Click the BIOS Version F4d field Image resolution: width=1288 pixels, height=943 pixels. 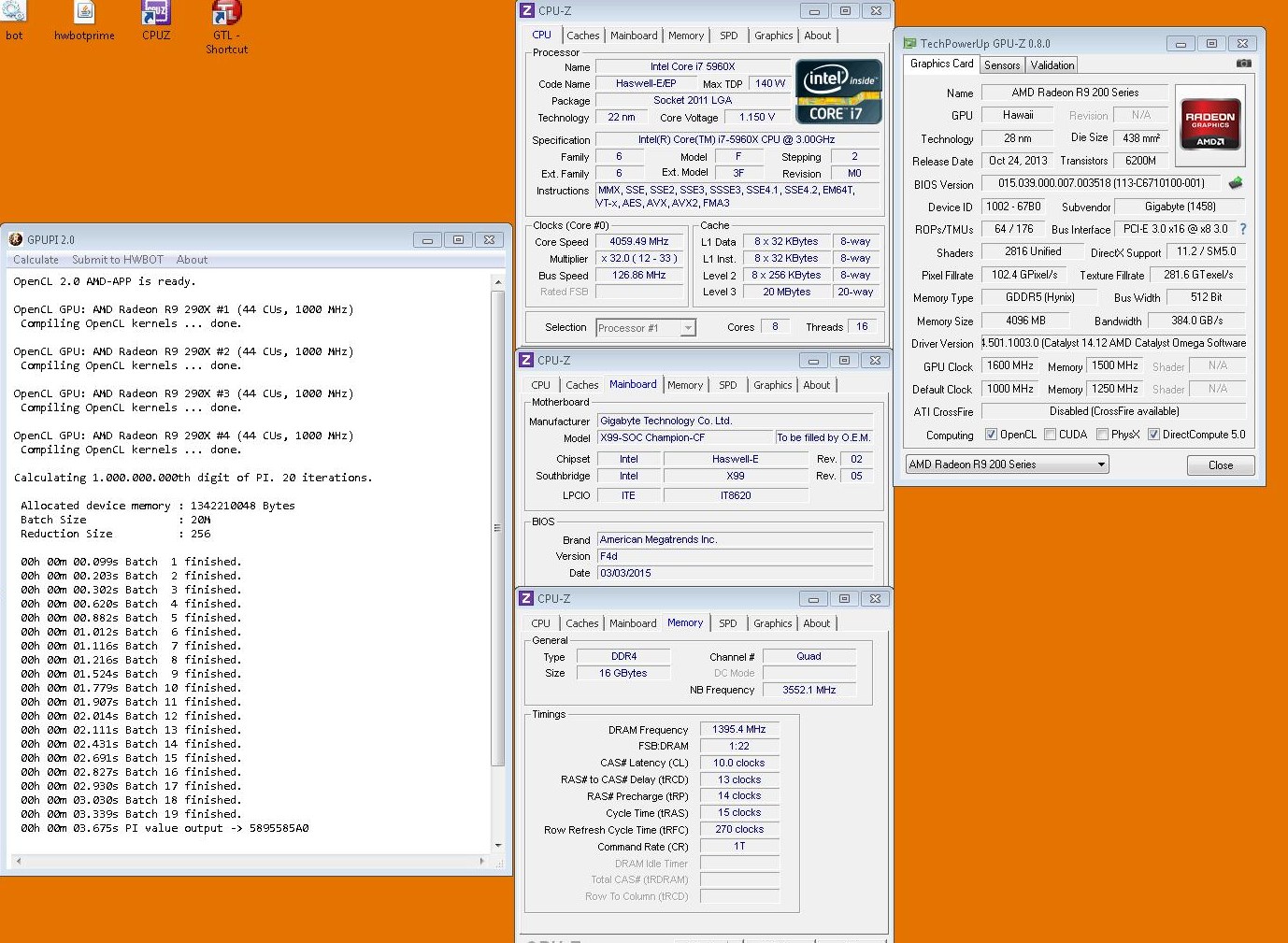[735, 556]
